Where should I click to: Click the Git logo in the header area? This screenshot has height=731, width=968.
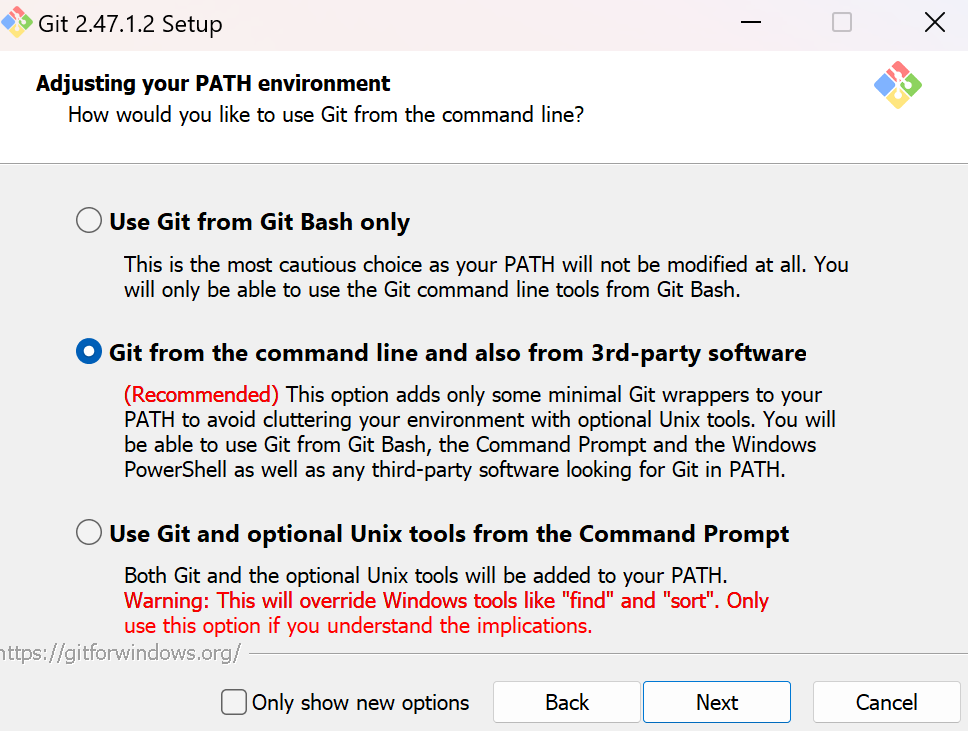(898, 85)
